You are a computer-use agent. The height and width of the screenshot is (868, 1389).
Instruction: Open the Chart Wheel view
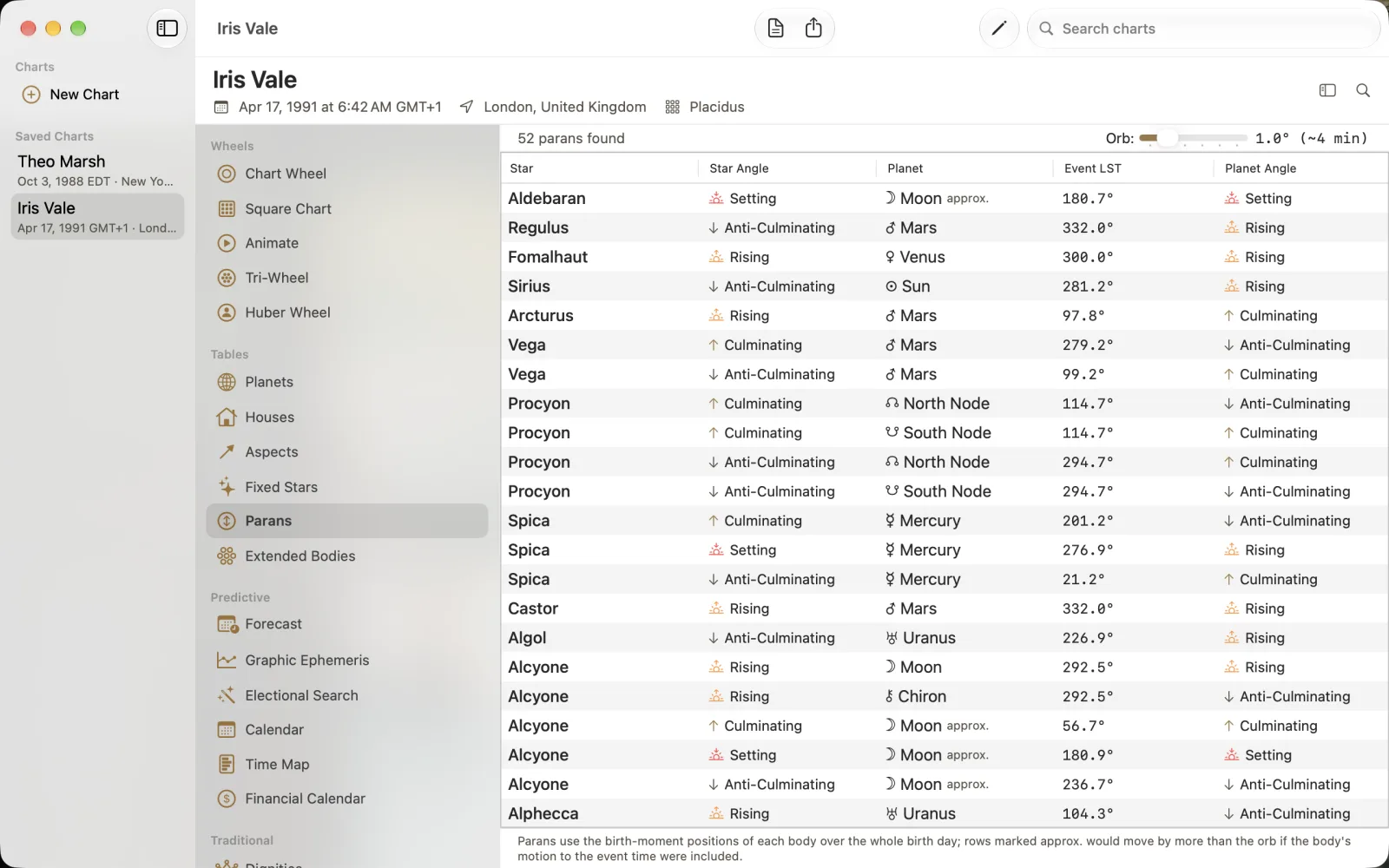[347, 174]
